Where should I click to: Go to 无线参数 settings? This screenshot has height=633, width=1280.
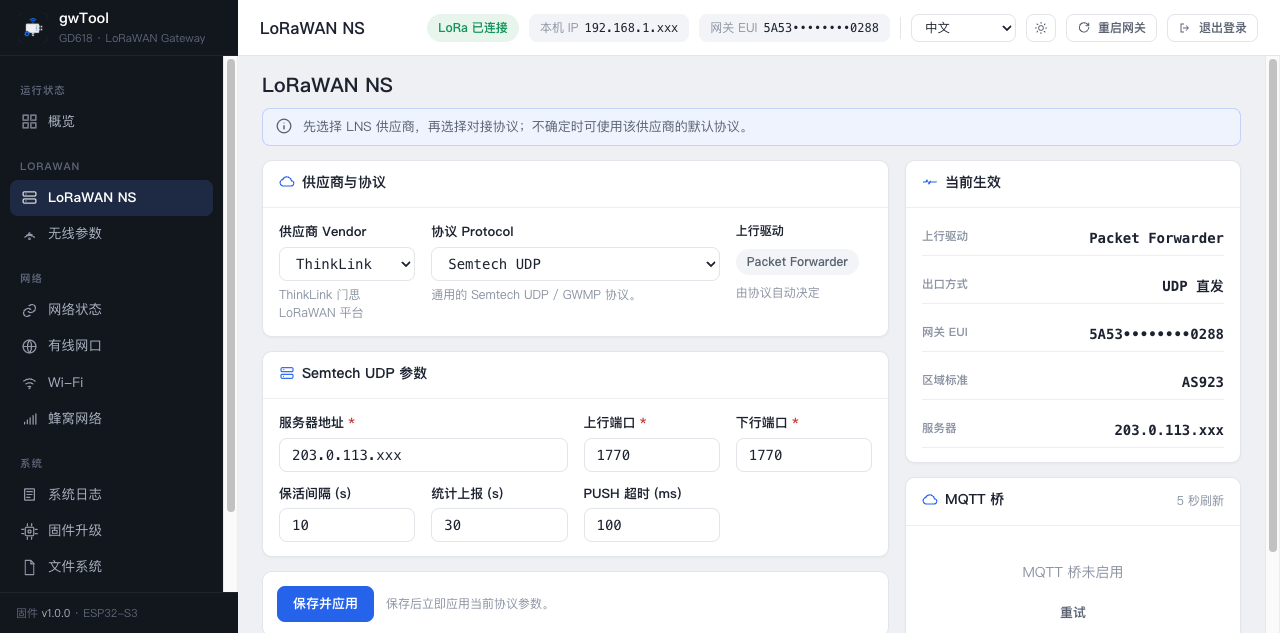click(111, 234)
